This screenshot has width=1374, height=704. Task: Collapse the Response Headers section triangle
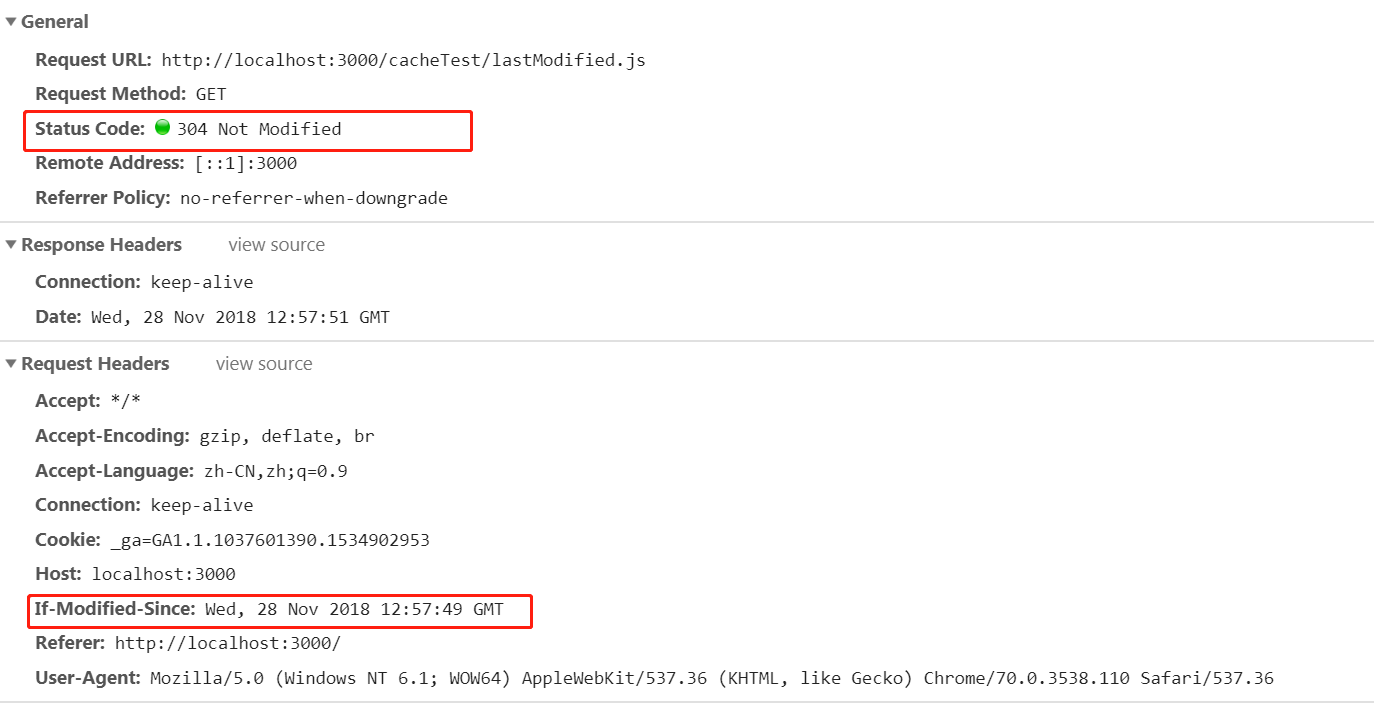(11, 245)
